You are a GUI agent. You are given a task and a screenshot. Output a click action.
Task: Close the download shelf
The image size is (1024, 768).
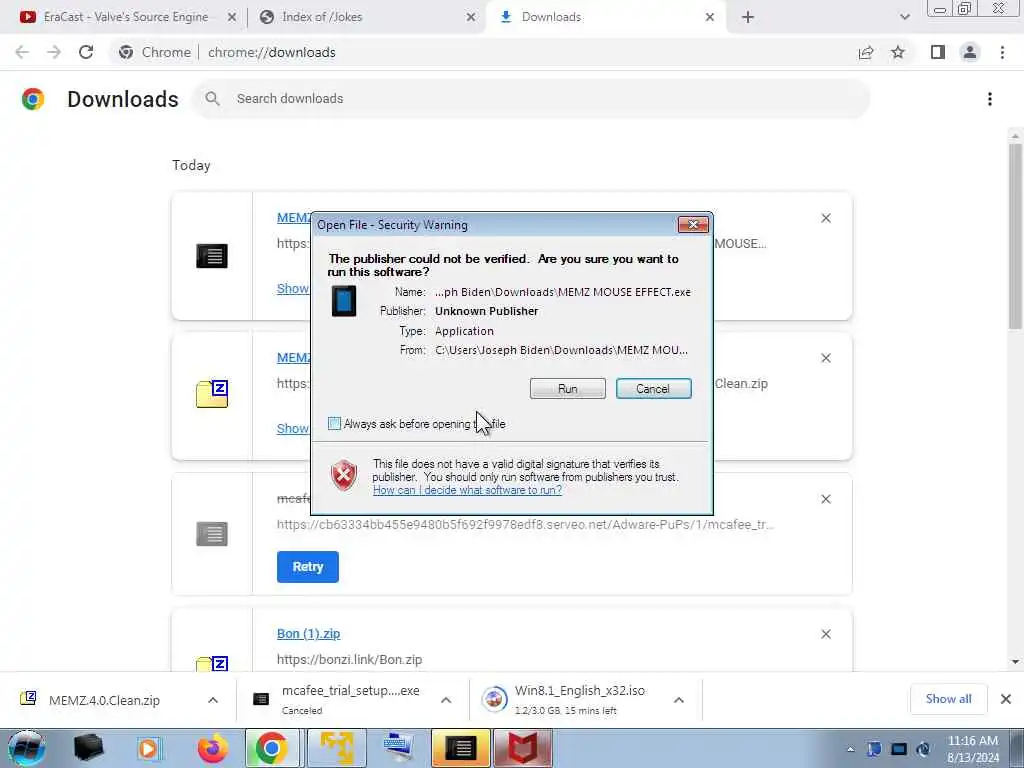pos(1006,699)
